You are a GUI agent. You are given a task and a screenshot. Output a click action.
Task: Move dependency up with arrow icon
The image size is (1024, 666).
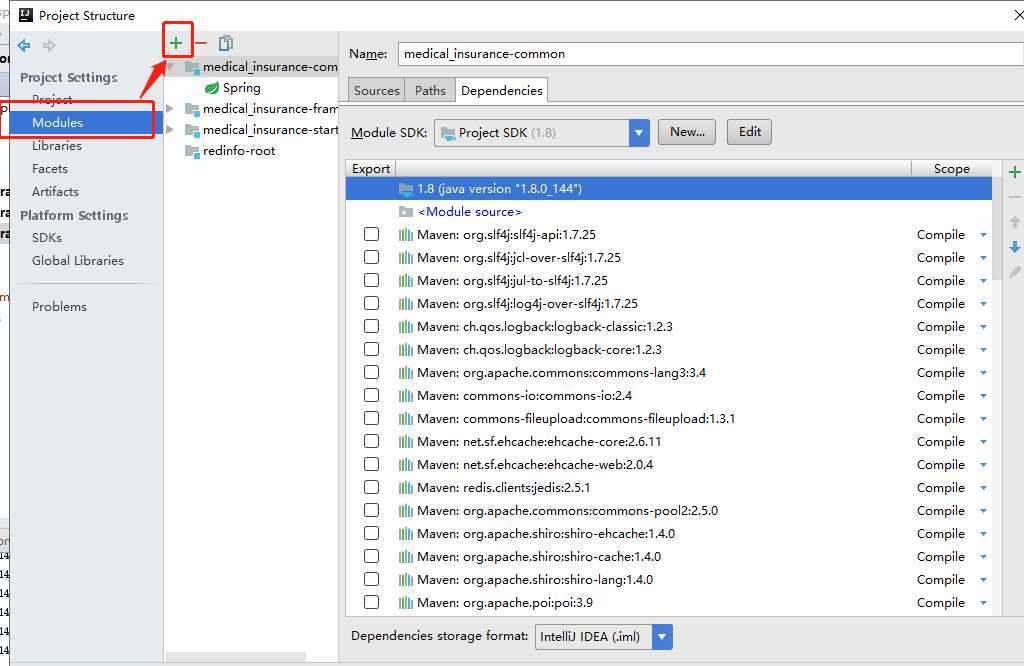click(1014, 222)
